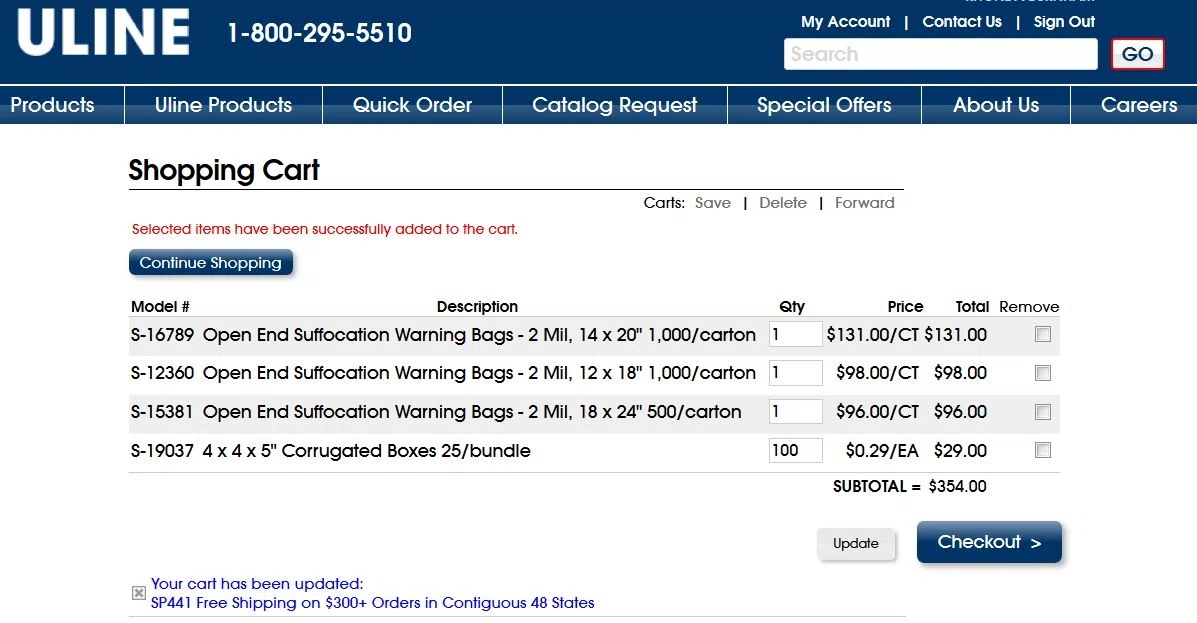Click model number S-19037
This screenshot has width=1197, height=623.
point(162,450)
